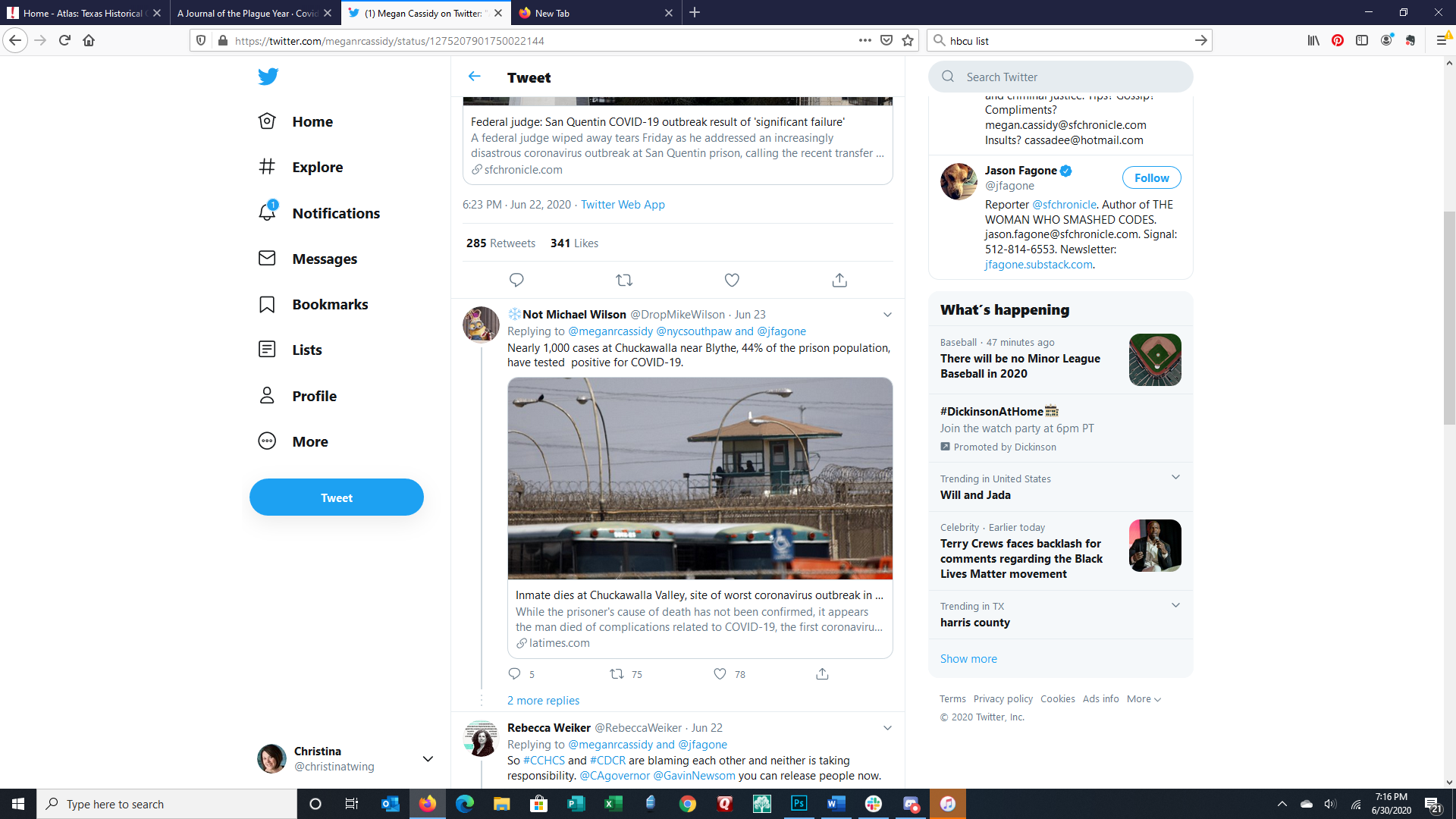Open Christina account switcher chevron
The width and height of the screenshot is (1456, 819).
point(428,758)
